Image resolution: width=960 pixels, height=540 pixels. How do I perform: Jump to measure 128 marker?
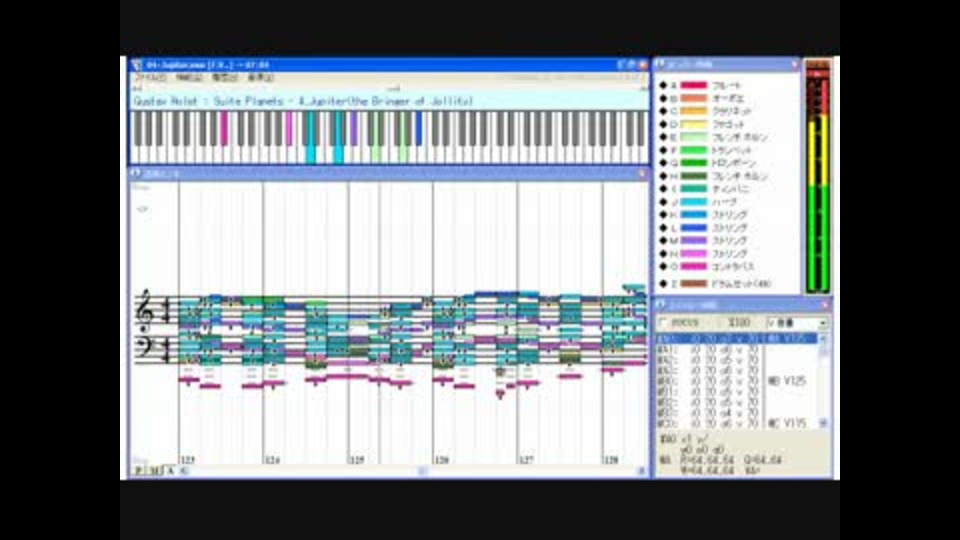[x=611, y=459]
